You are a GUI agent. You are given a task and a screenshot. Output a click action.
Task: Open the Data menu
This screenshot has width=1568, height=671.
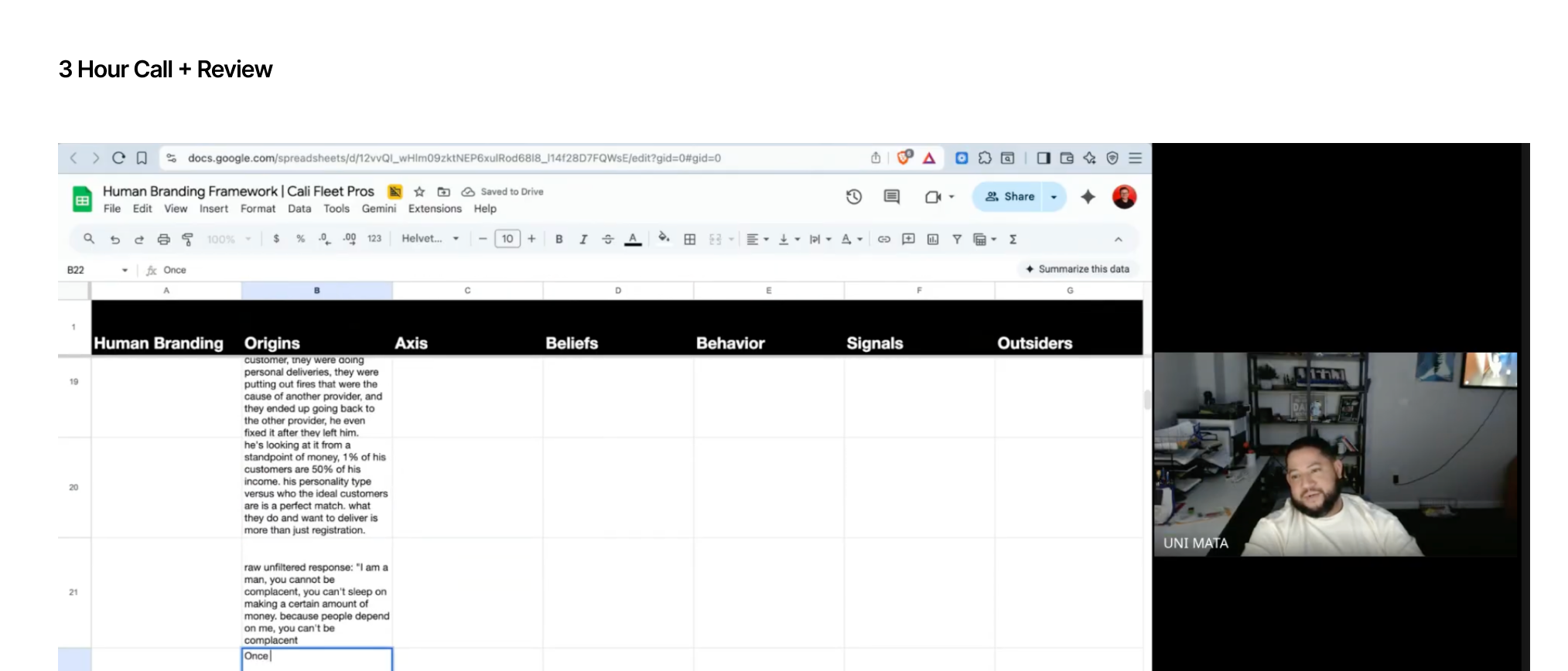[299, 209]
